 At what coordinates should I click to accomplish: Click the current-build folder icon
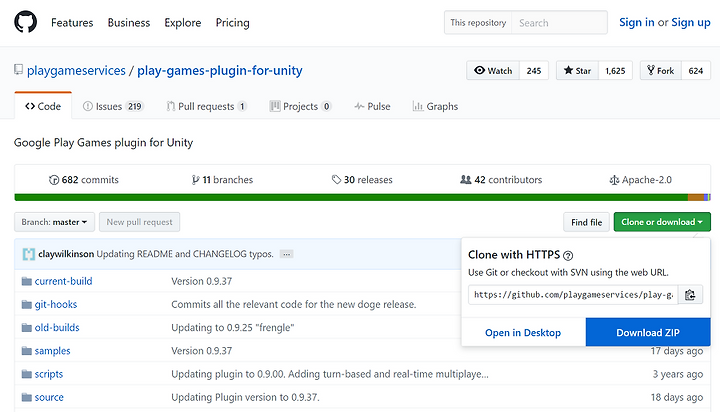[27, 281]
